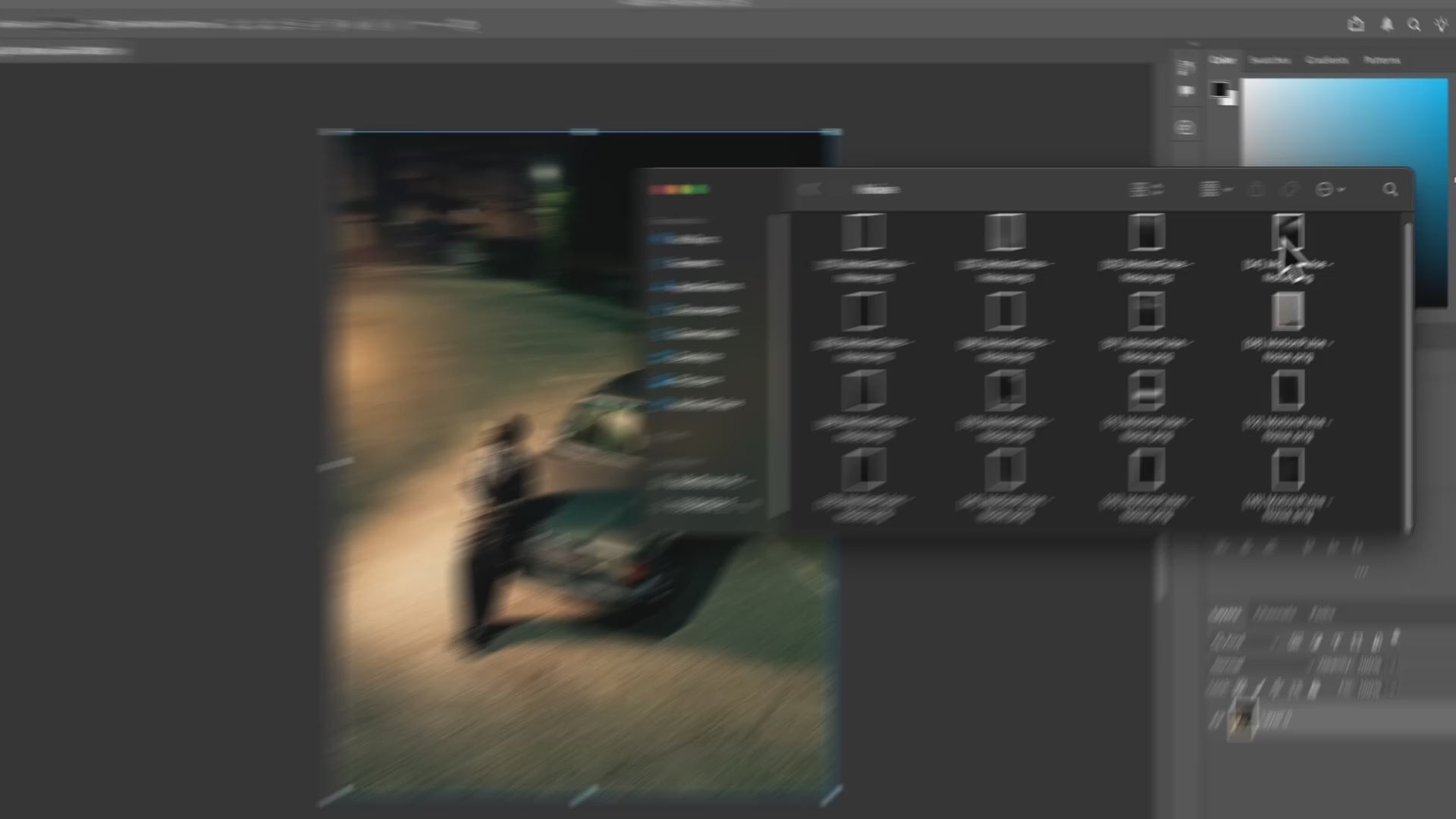Click the Finder search magnifier
Screen dimensions: 1456x819
pos(1390,190)
